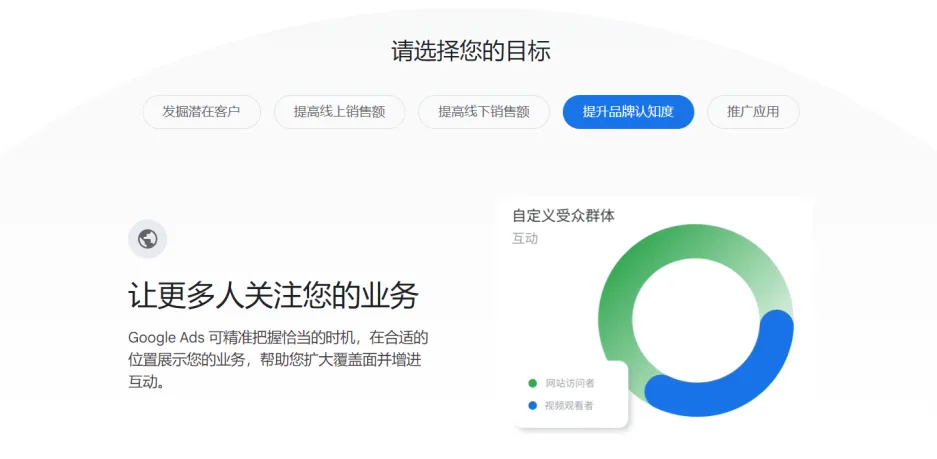Click the highlighted 提升品牌认知度 goal

(x=628, y=112)
